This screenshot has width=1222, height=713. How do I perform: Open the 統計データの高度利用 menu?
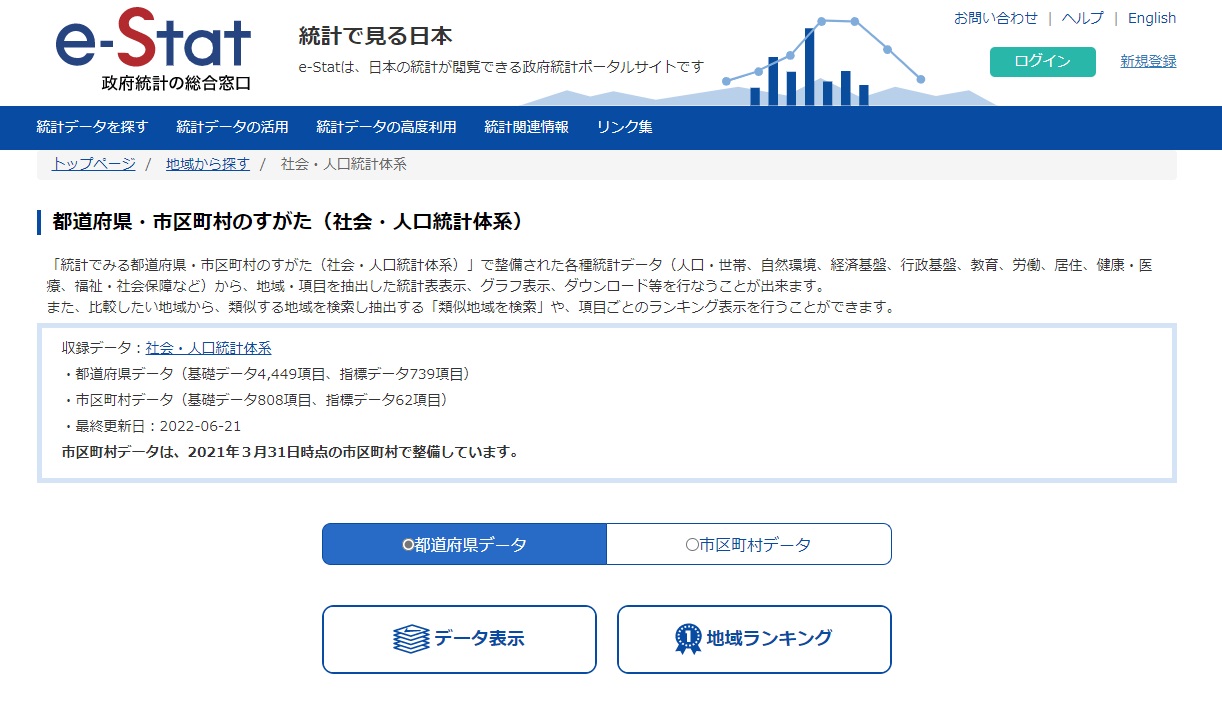387,128
